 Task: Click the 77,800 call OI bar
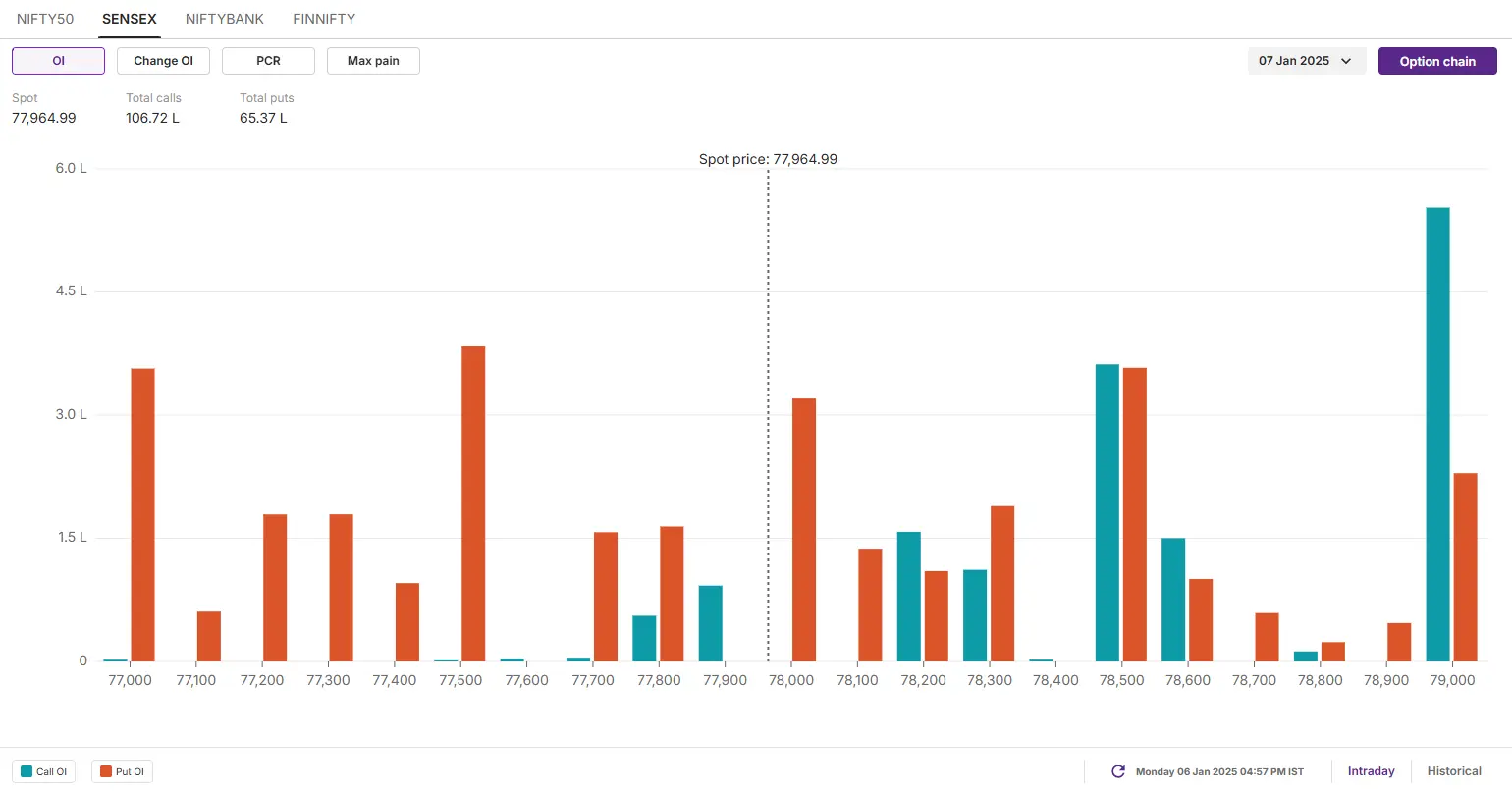644,638
